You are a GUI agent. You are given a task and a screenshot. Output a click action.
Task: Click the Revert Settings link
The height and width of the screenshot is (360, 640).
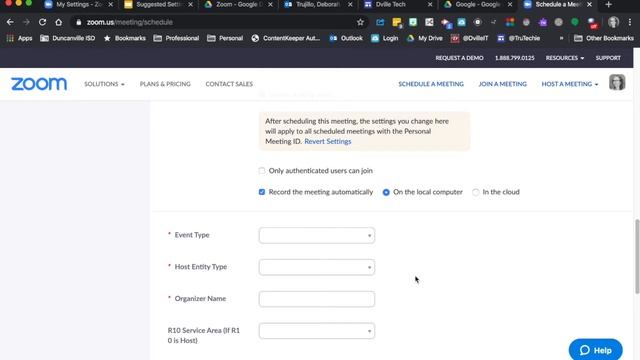(327, 141)
